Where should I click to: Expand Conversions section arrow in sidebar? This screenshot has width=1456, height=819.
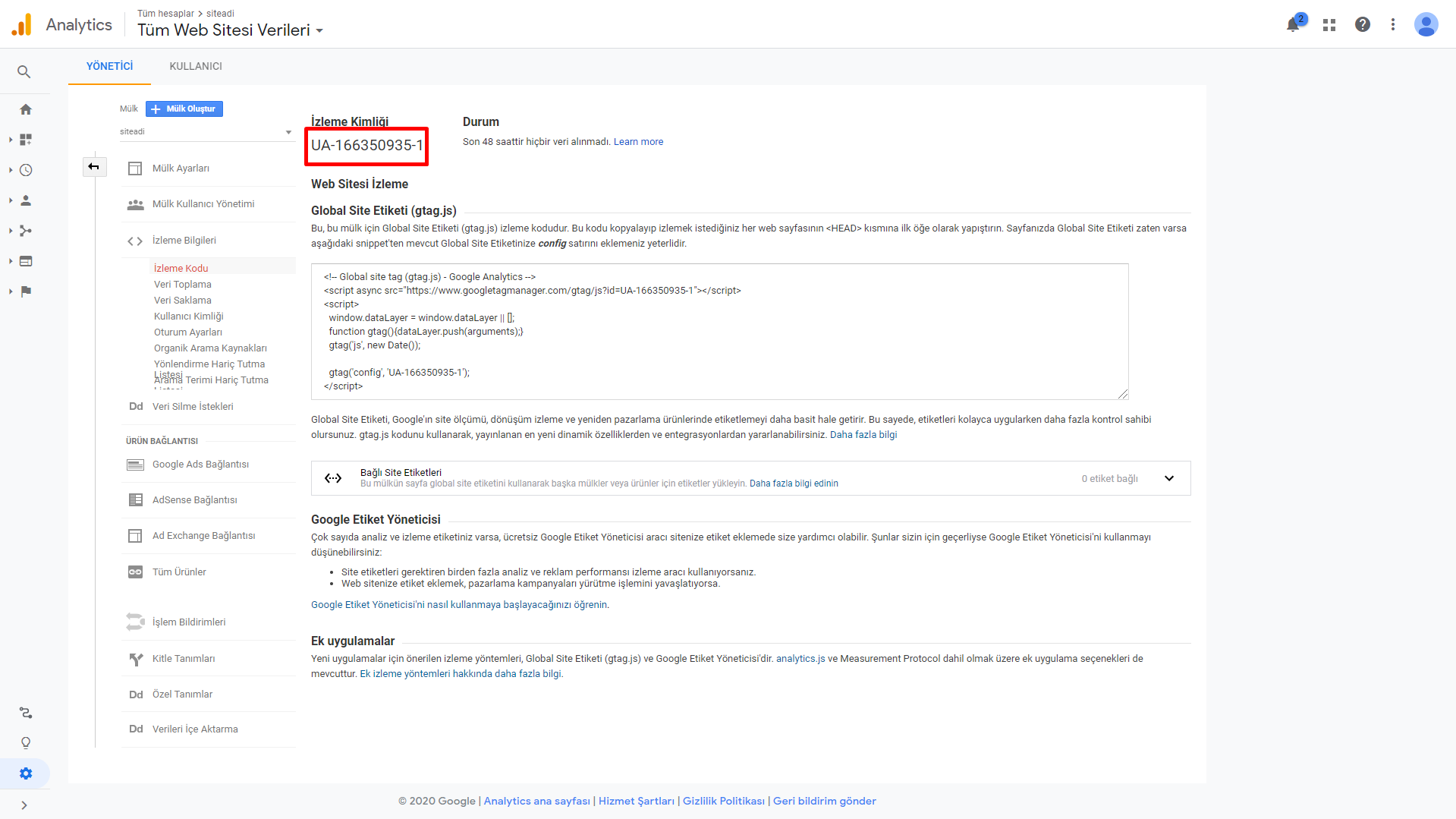point(11,291)
